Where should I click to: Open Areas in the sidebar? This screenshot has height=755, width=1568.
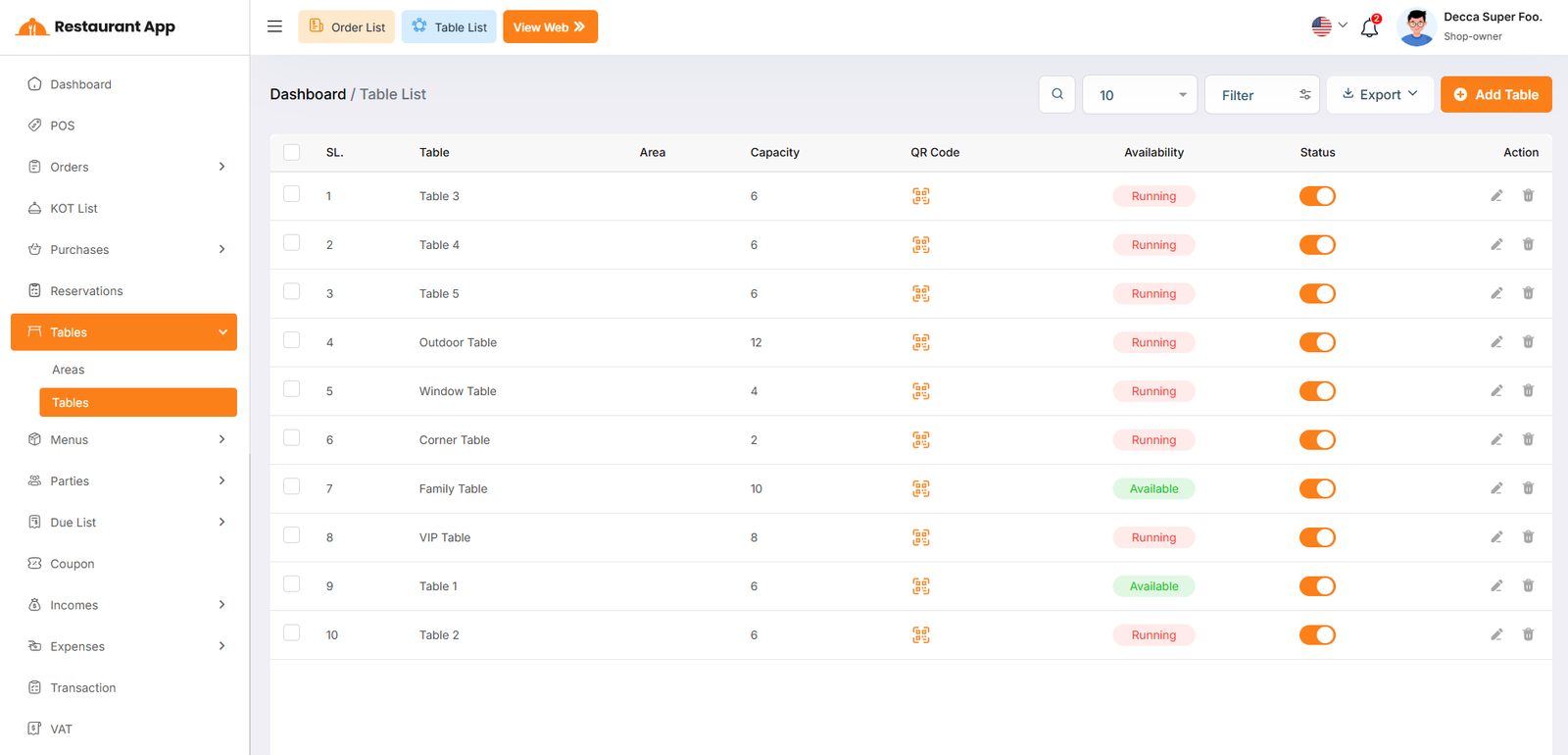(69, 370)
